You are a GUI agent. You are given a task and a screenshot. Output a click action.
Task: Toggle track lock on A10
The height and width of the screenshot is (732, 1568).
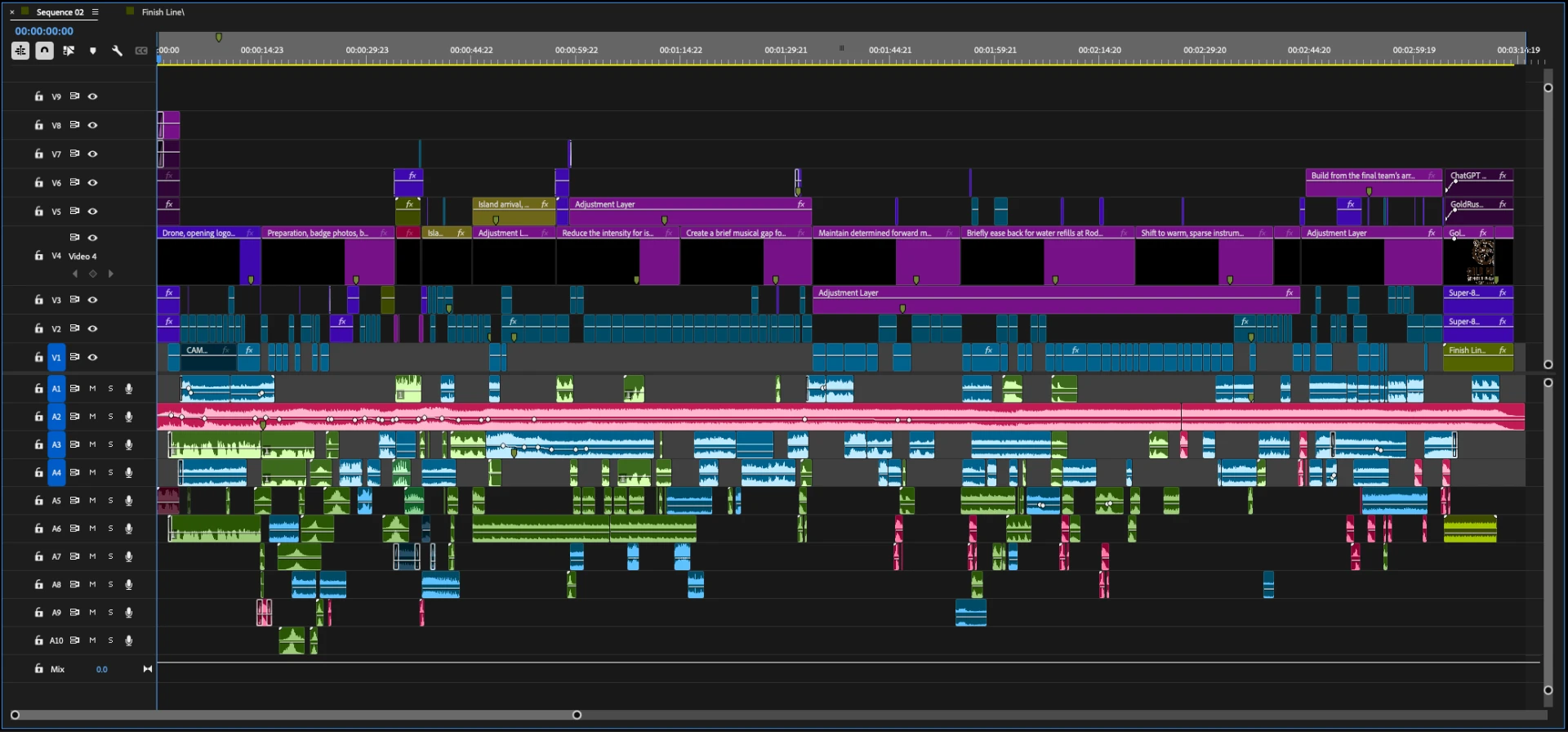38,640
